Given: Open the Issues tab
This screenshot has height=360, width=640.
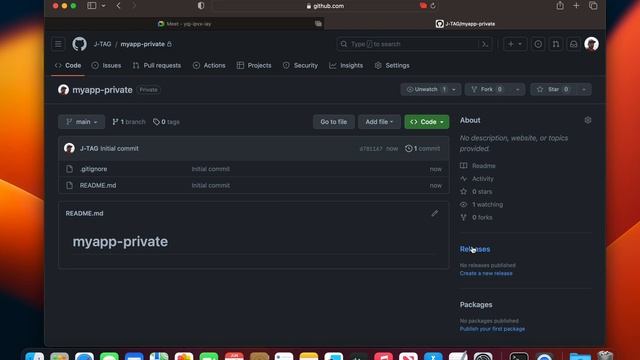Looking at the screenshot, I should [106, 65].
